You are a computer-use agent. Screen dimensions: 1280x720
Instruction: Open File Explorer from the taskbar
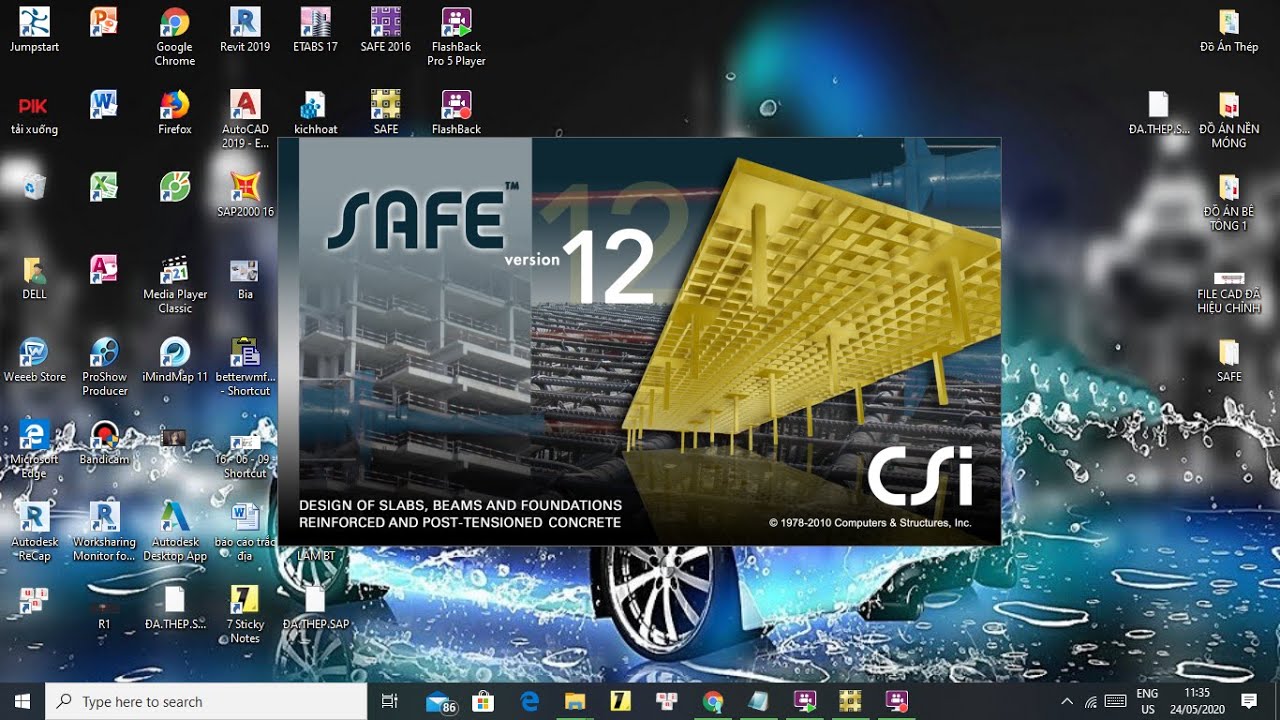574,701
